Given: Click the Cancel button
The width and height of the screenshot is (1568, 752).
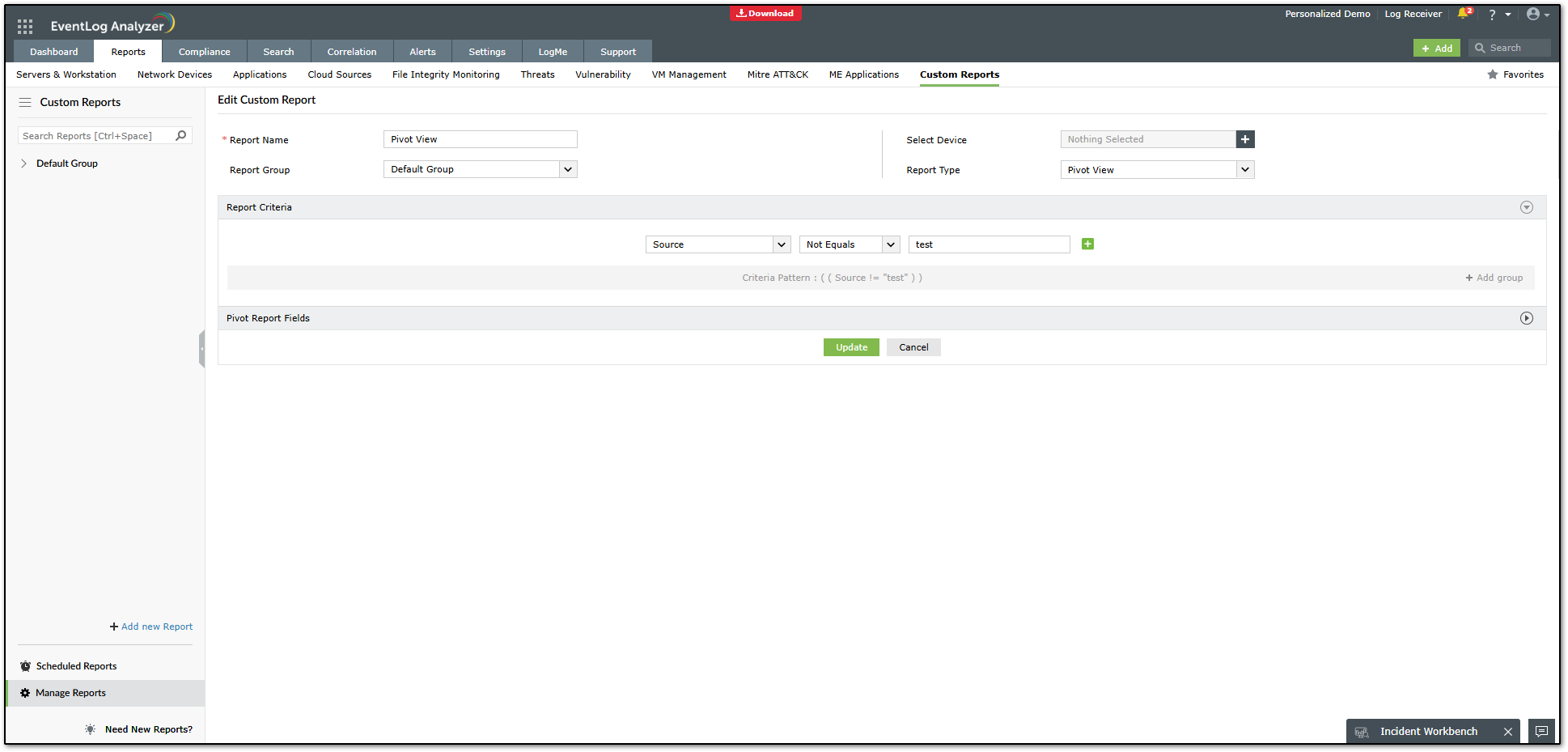Looking at the screenshot, I should tap(913, 347).
